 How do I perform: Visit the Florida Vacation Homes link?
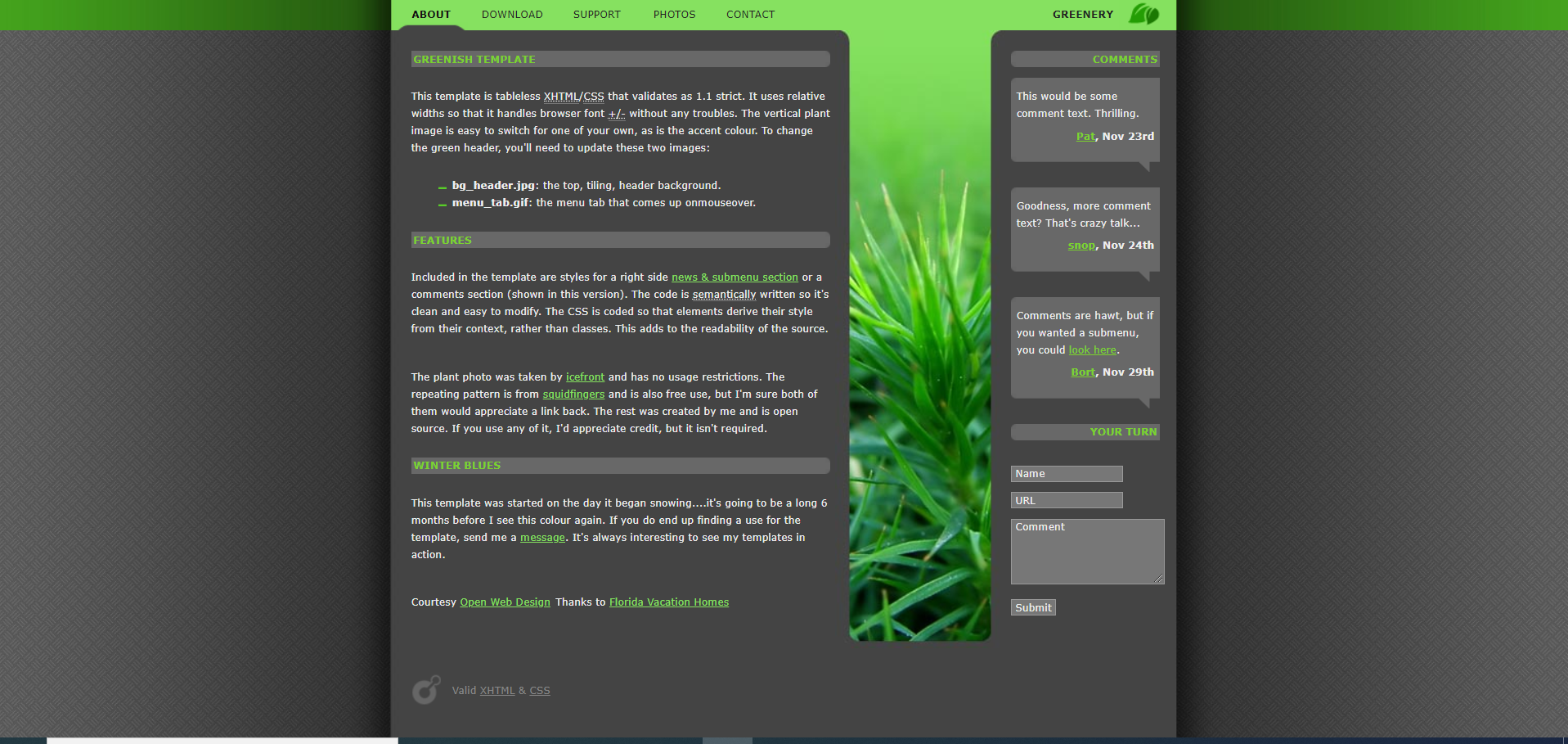tap(668, 602)
